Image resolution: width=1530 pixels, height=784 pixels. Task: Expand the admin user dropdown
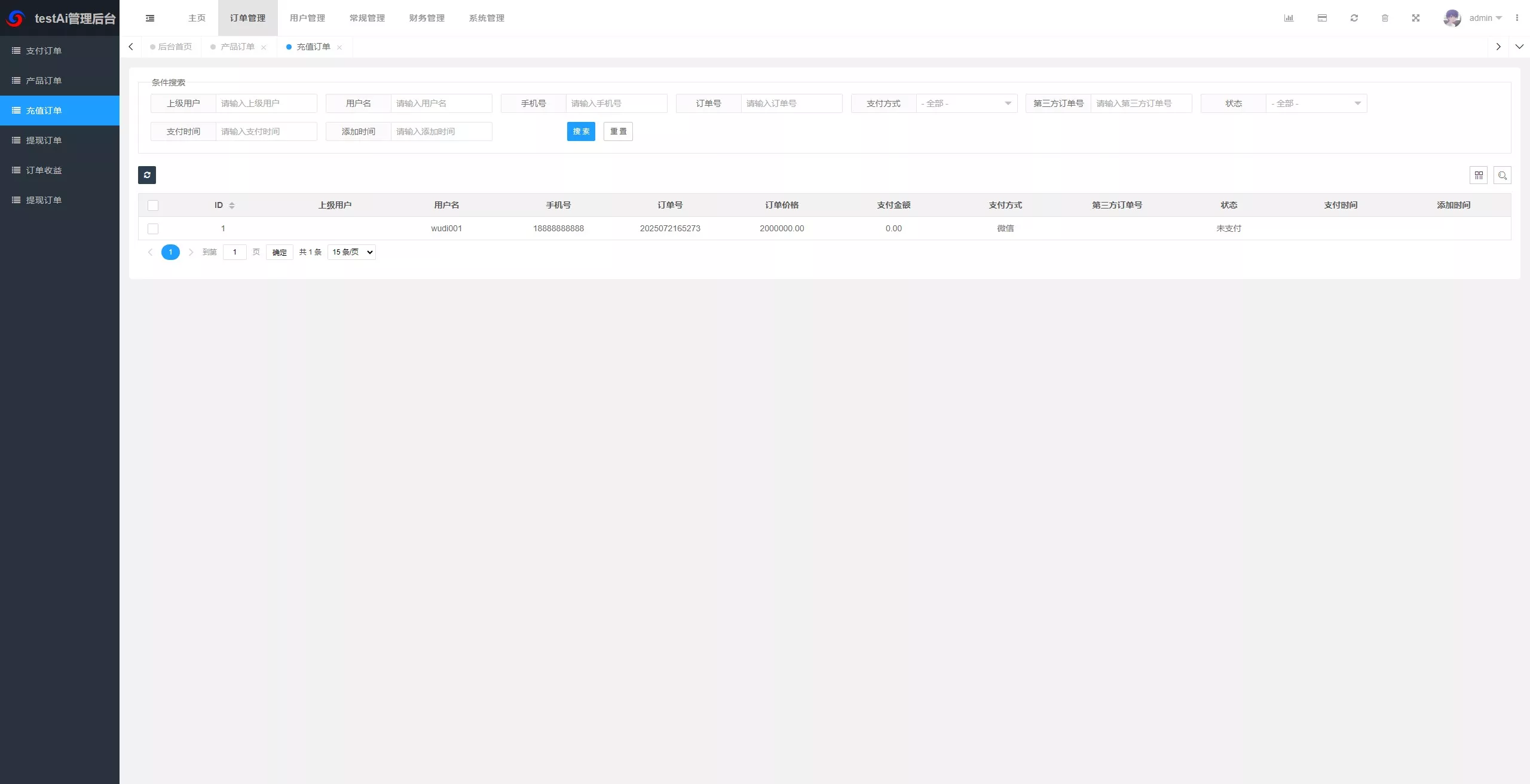point(1485,18)
